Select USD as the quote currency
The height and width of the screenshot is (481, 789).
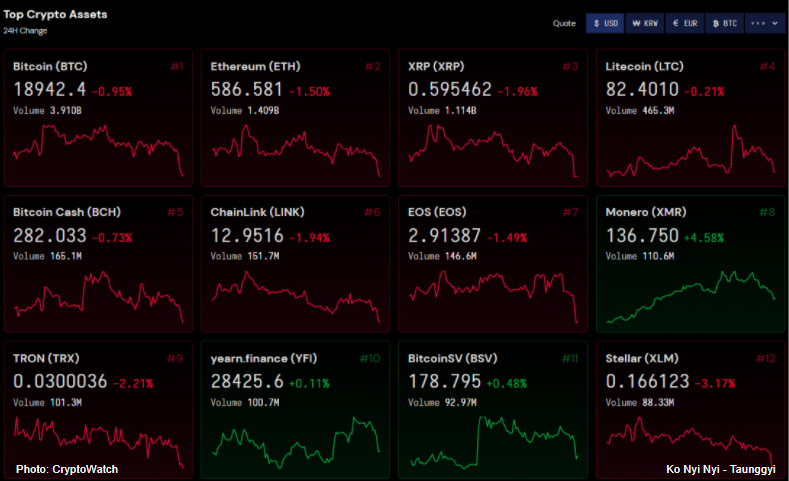coord(605,23)
